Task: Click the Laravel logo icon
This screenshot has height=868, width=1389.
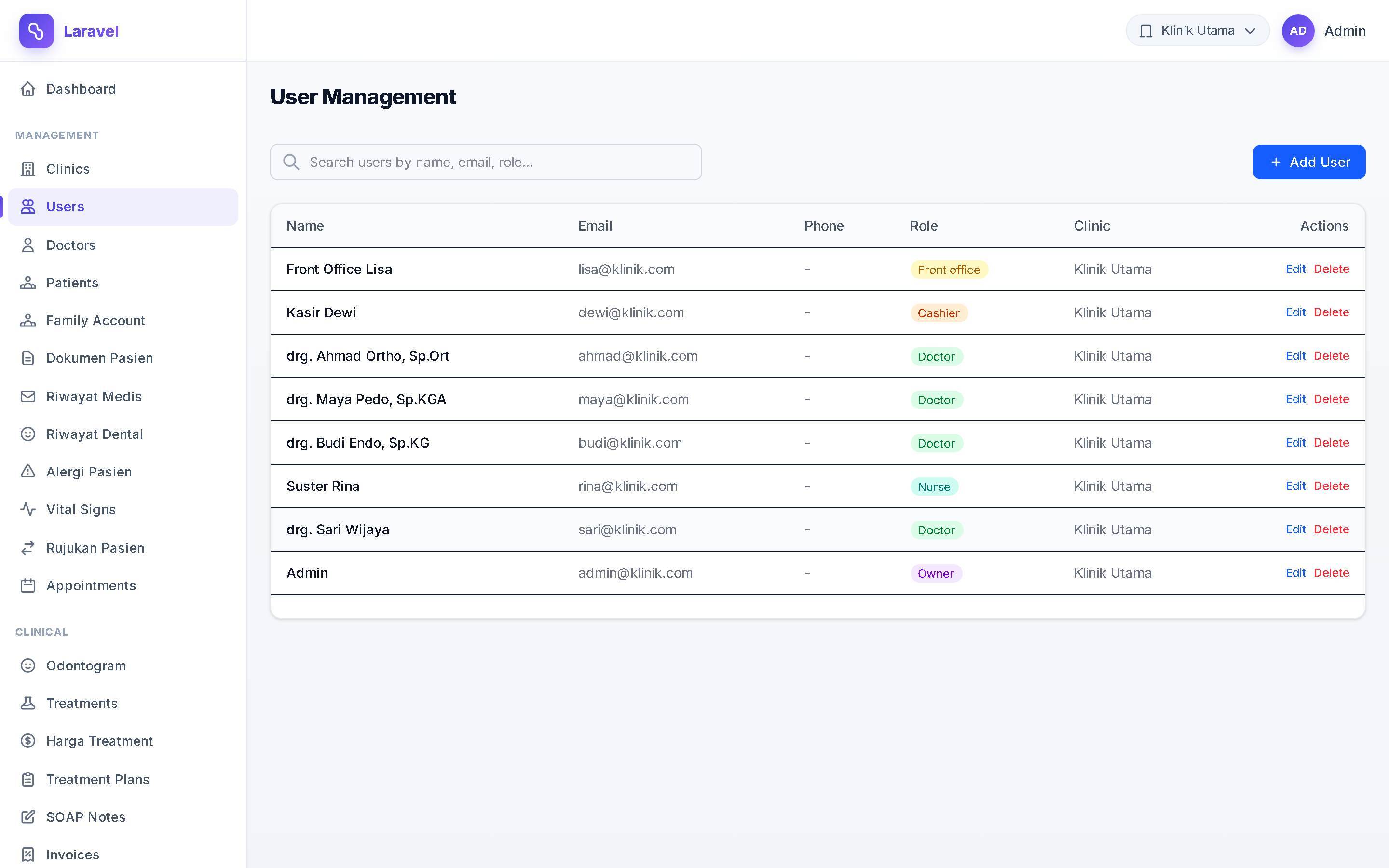Action: point(36,31)
